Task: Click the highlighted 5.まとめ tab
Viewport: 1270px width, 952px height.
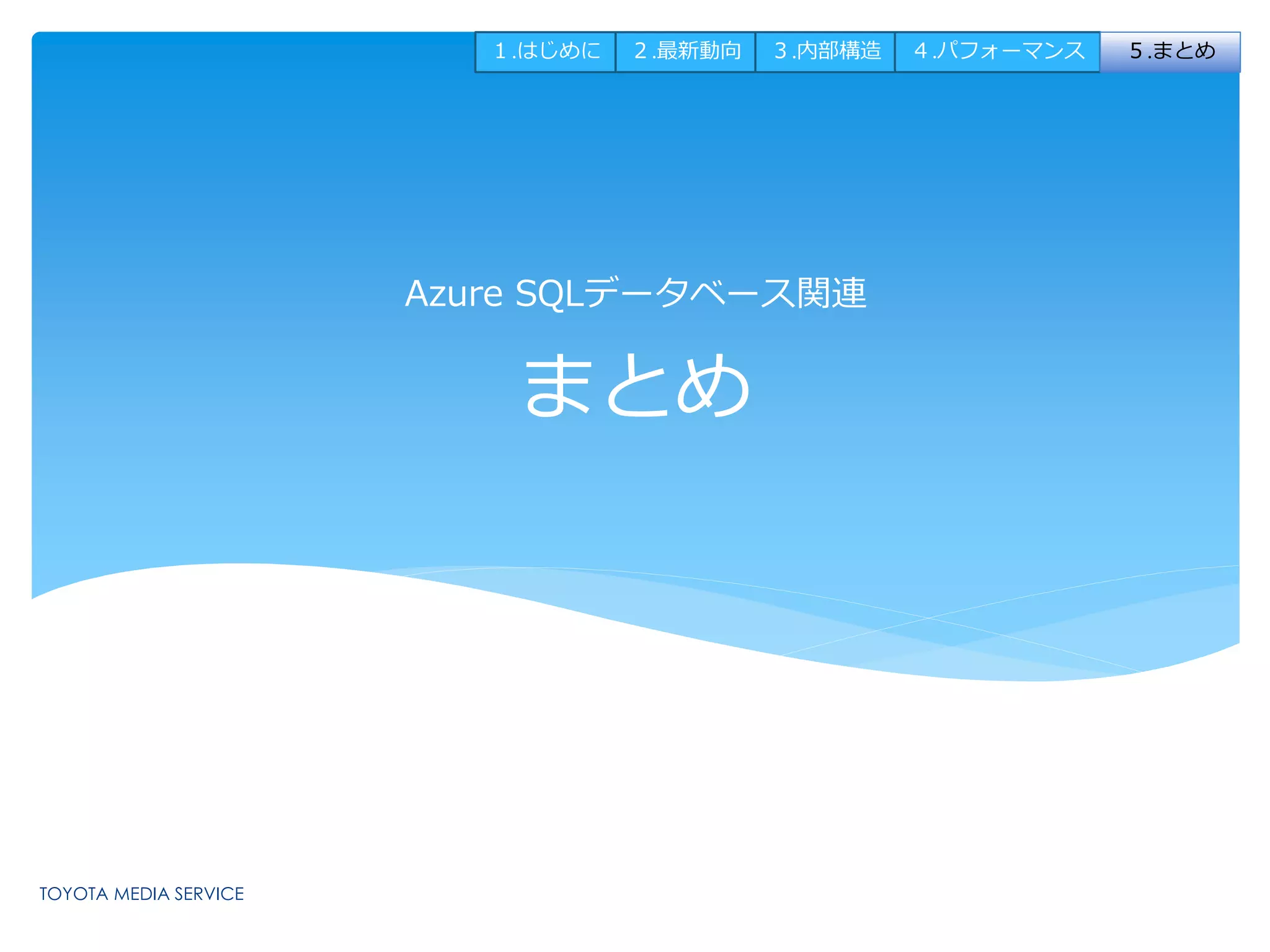Action: tap(1171, 52)
